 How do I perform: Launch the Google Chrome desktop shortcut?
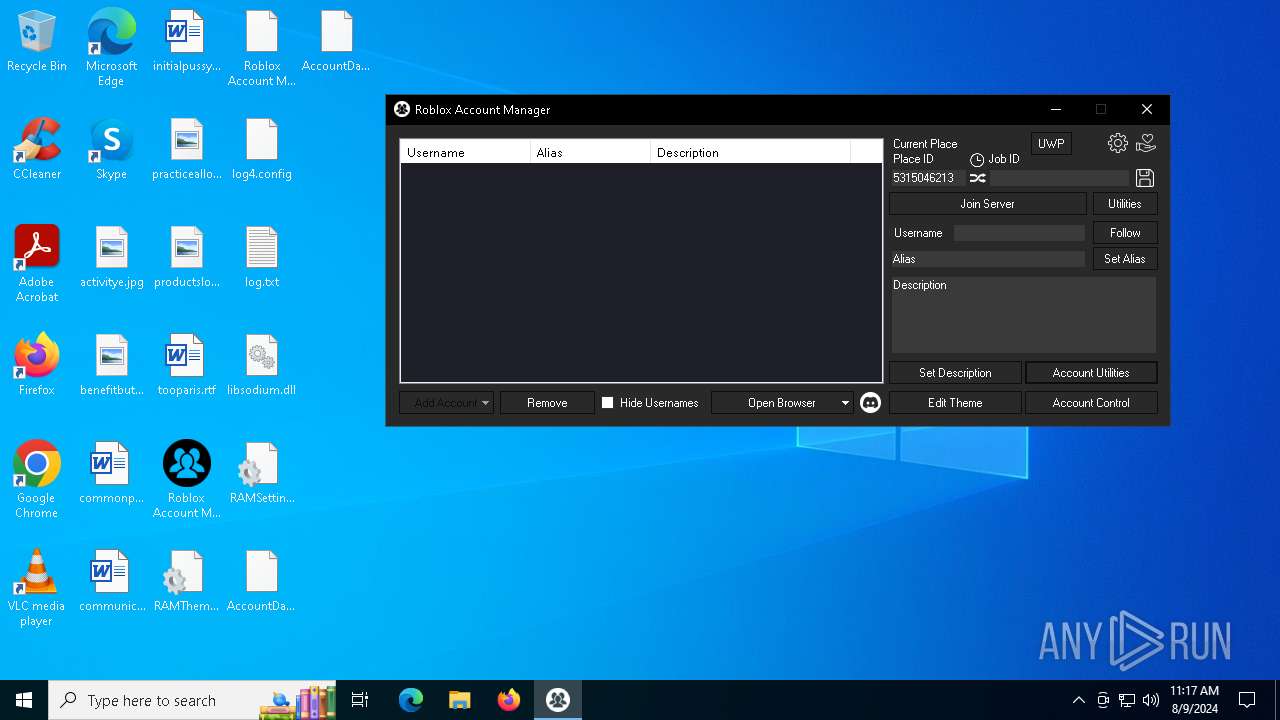[37, 480]
